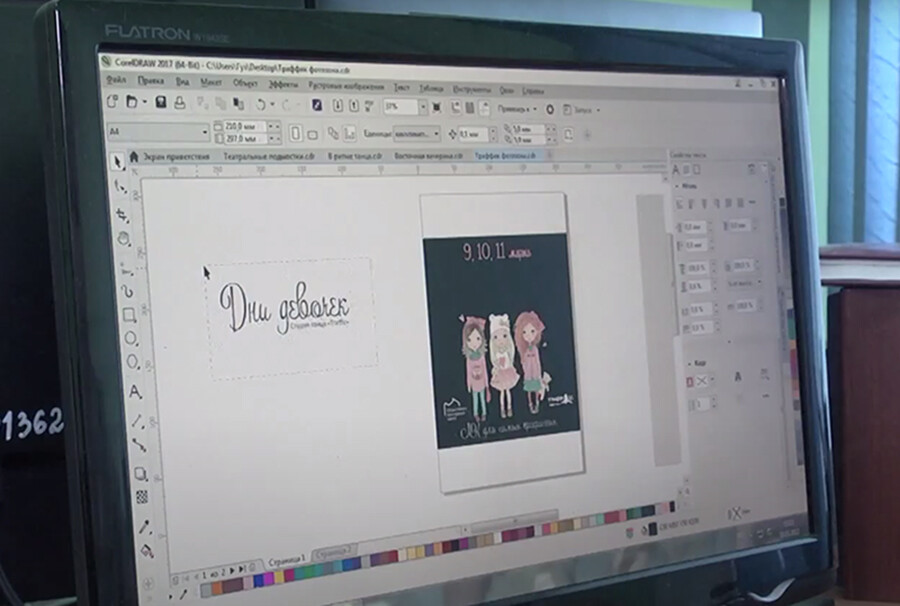Collapse the Frame section in text properties
Image resolution: width=900 pixels, height=606 pixels.
(x=689, y=363)
